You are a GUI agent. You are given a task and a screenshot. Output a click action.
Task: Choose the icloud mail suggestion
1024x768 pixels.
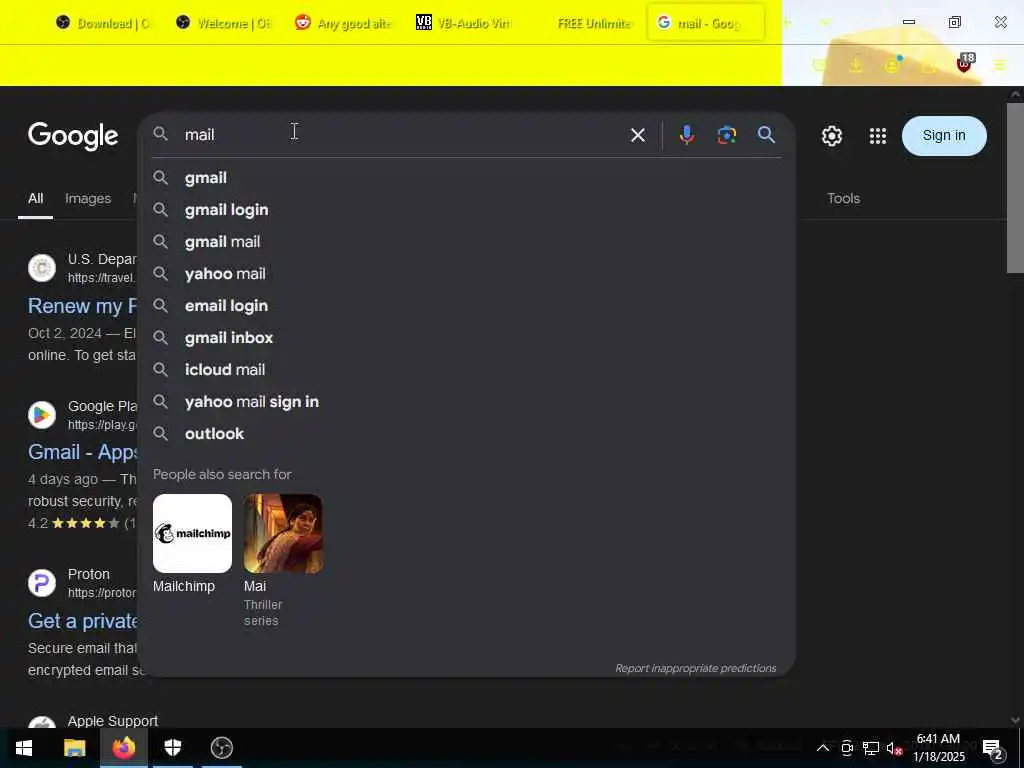click(466, 370)
